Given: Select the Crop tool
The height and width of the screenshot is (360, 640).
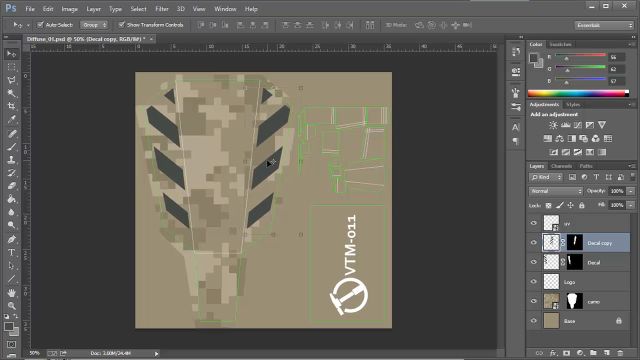Looking at the screenshot, I should click(11, 106).
